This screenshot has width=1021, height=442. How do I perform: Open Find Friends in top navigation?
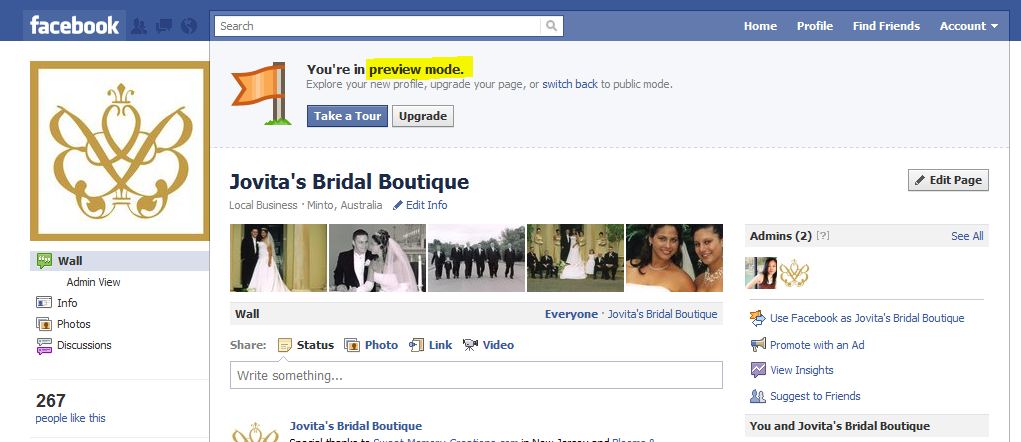pos(886,26)
